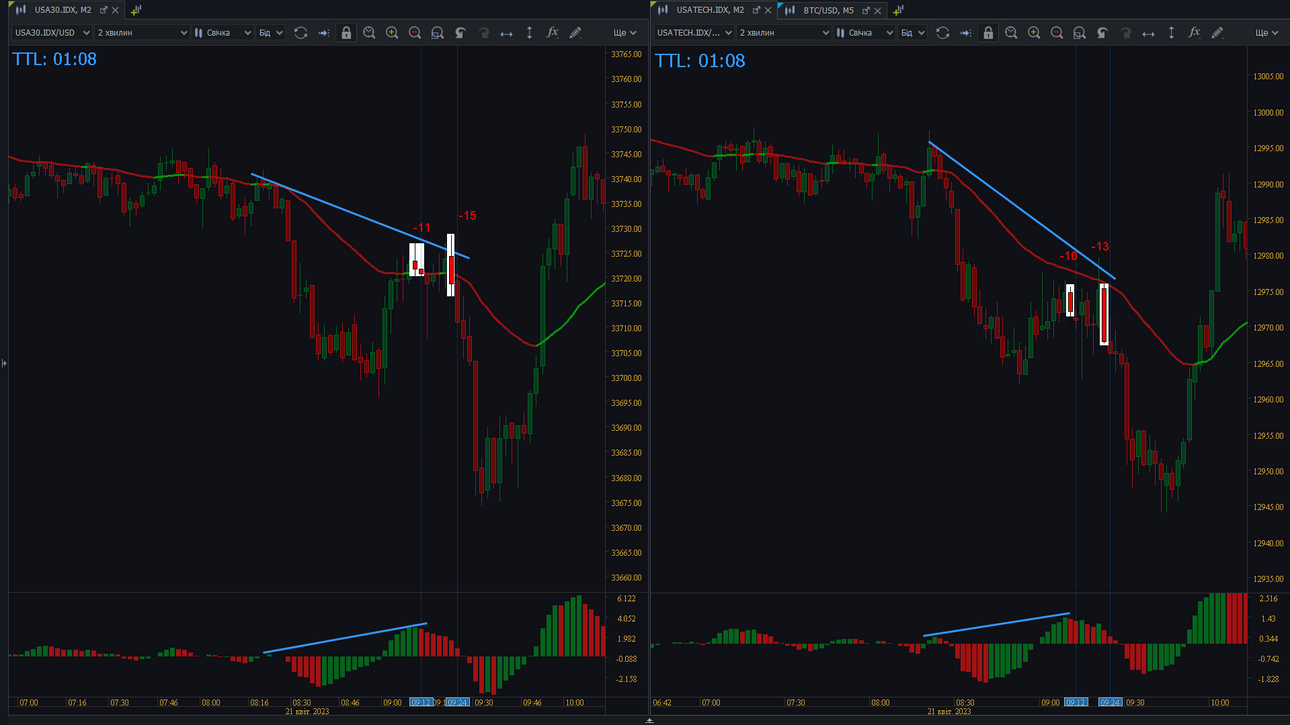Open the Свічка chart type dropdown in USATECH chart
Viewport: 1290px width, 725px height.
(864, 33)
